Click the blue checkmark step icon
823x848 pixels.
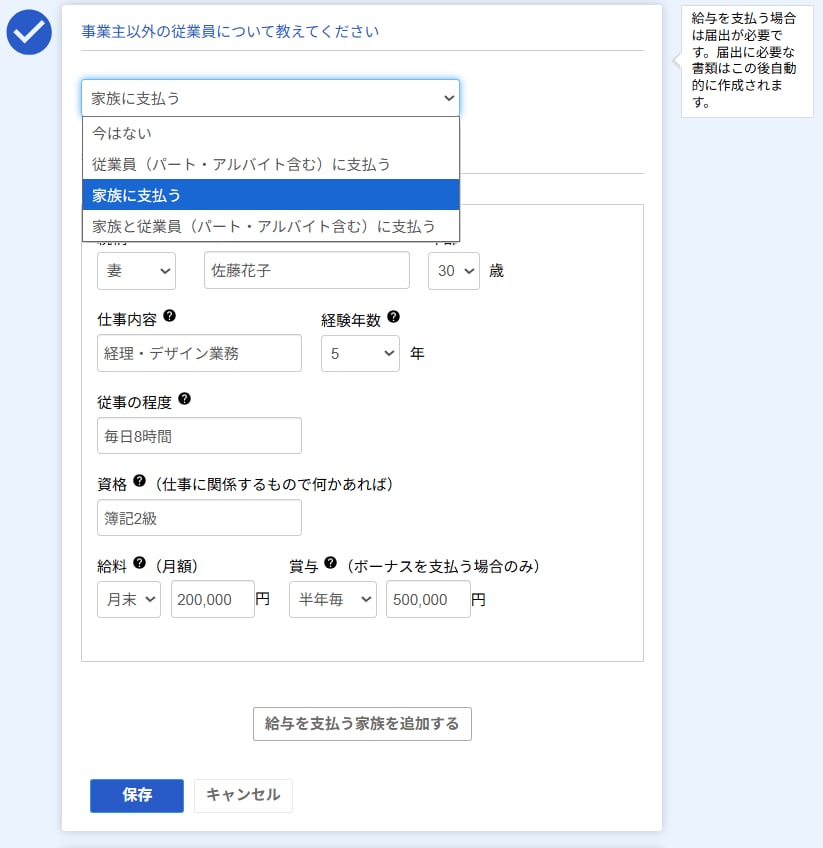29,32
